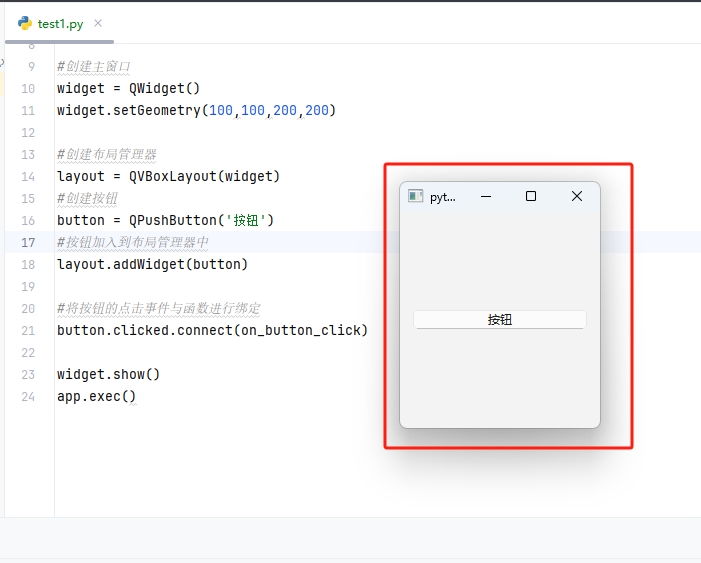Click the widget.setGeometry code line

point(196,110)
